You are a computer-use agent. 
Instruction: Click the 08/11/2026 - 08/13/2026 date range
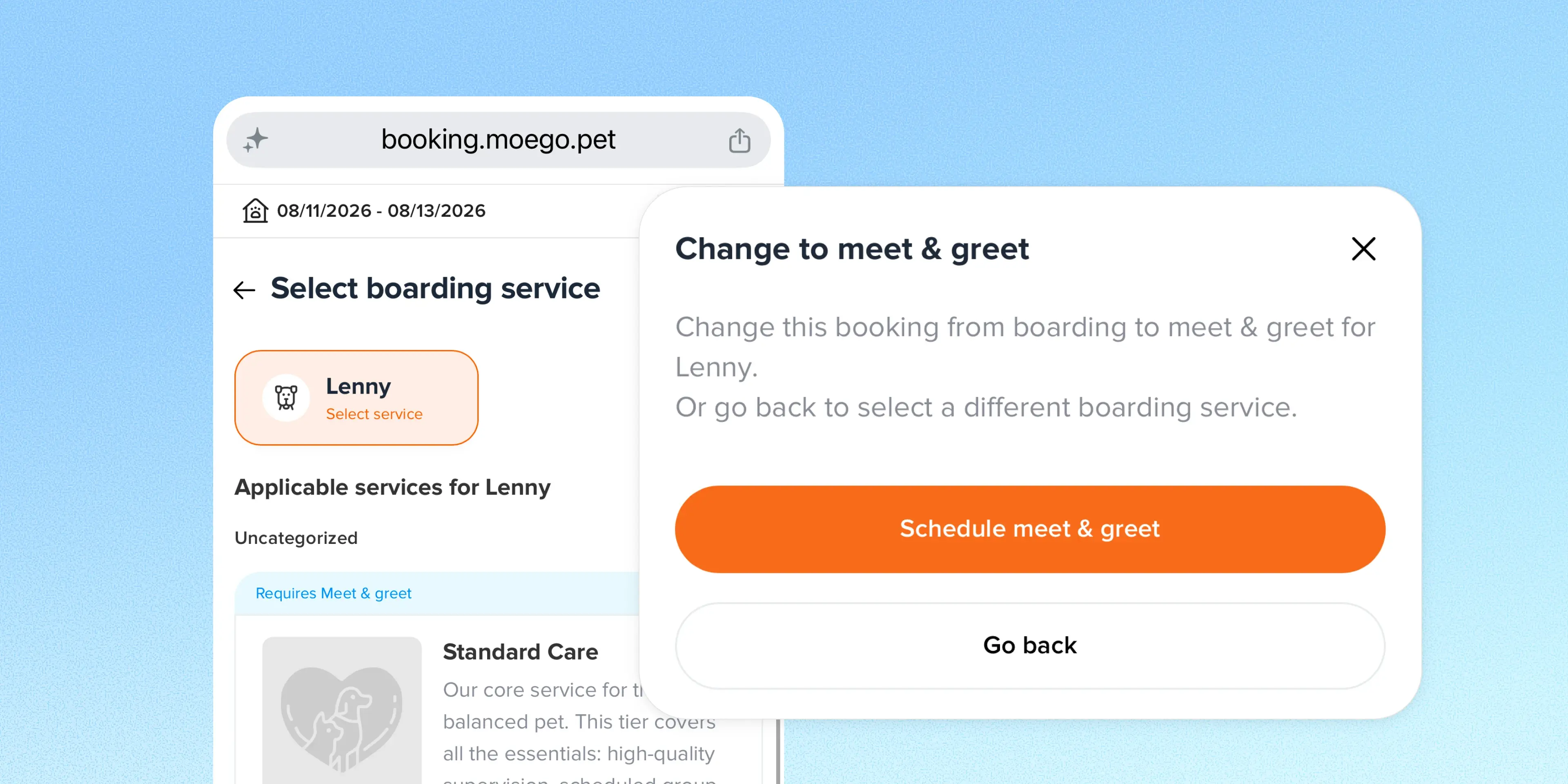[x=381, y=211]
